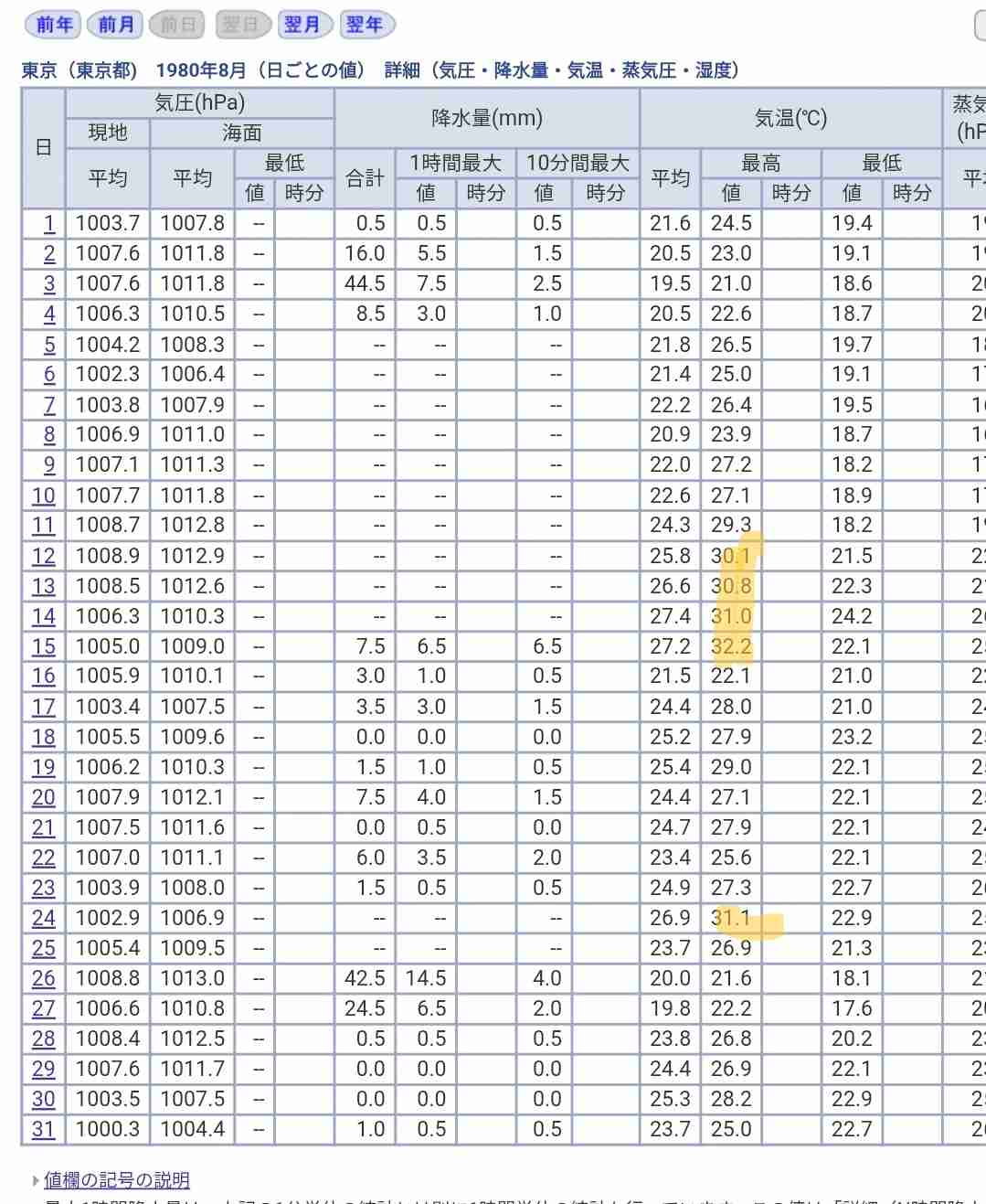The image size is (986, 1204).
Task: Open day 2 link in the table
Action: click(49, 253)
